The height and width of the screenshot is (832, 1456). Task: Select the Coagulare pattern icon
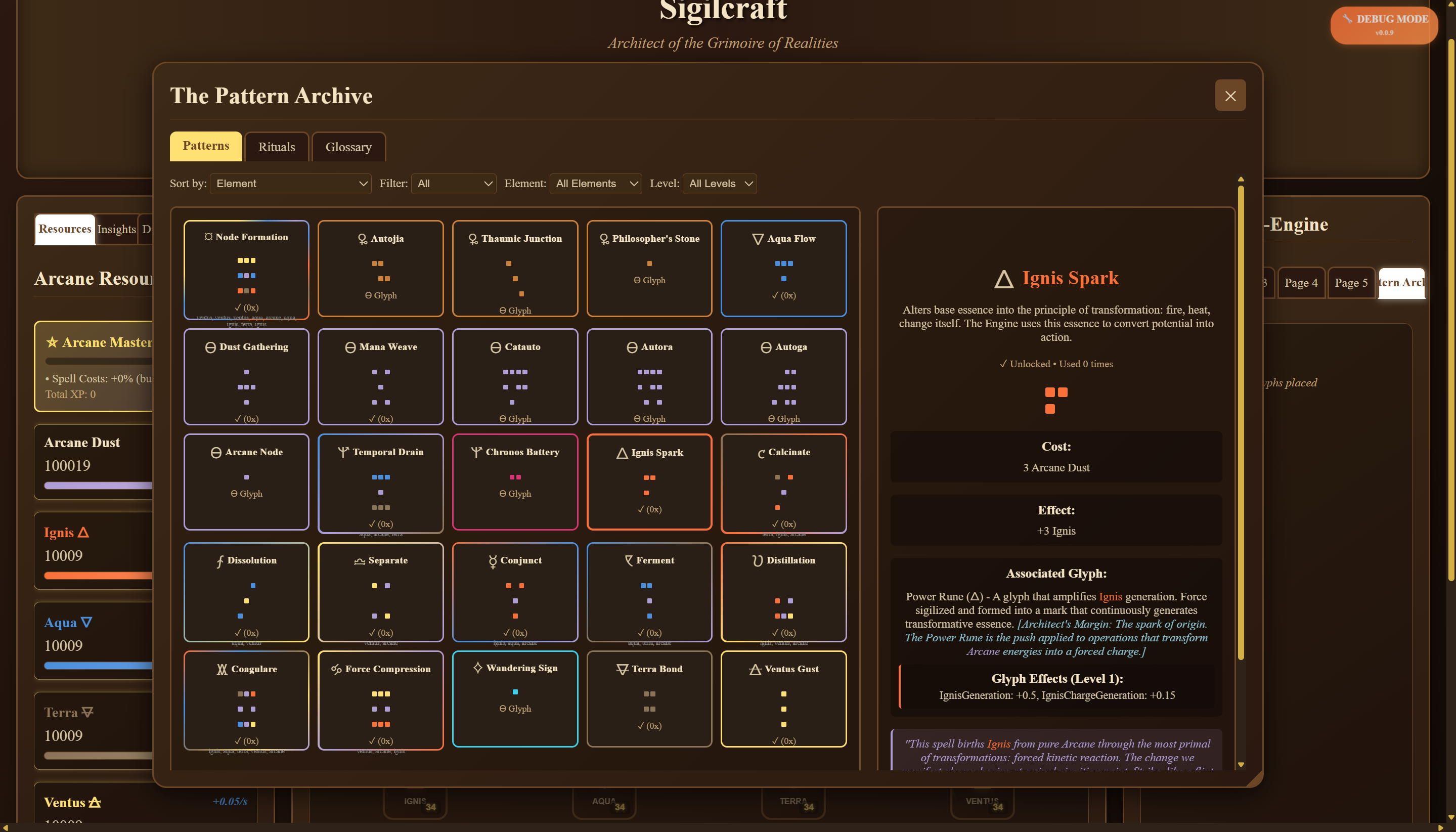(222, 669)
